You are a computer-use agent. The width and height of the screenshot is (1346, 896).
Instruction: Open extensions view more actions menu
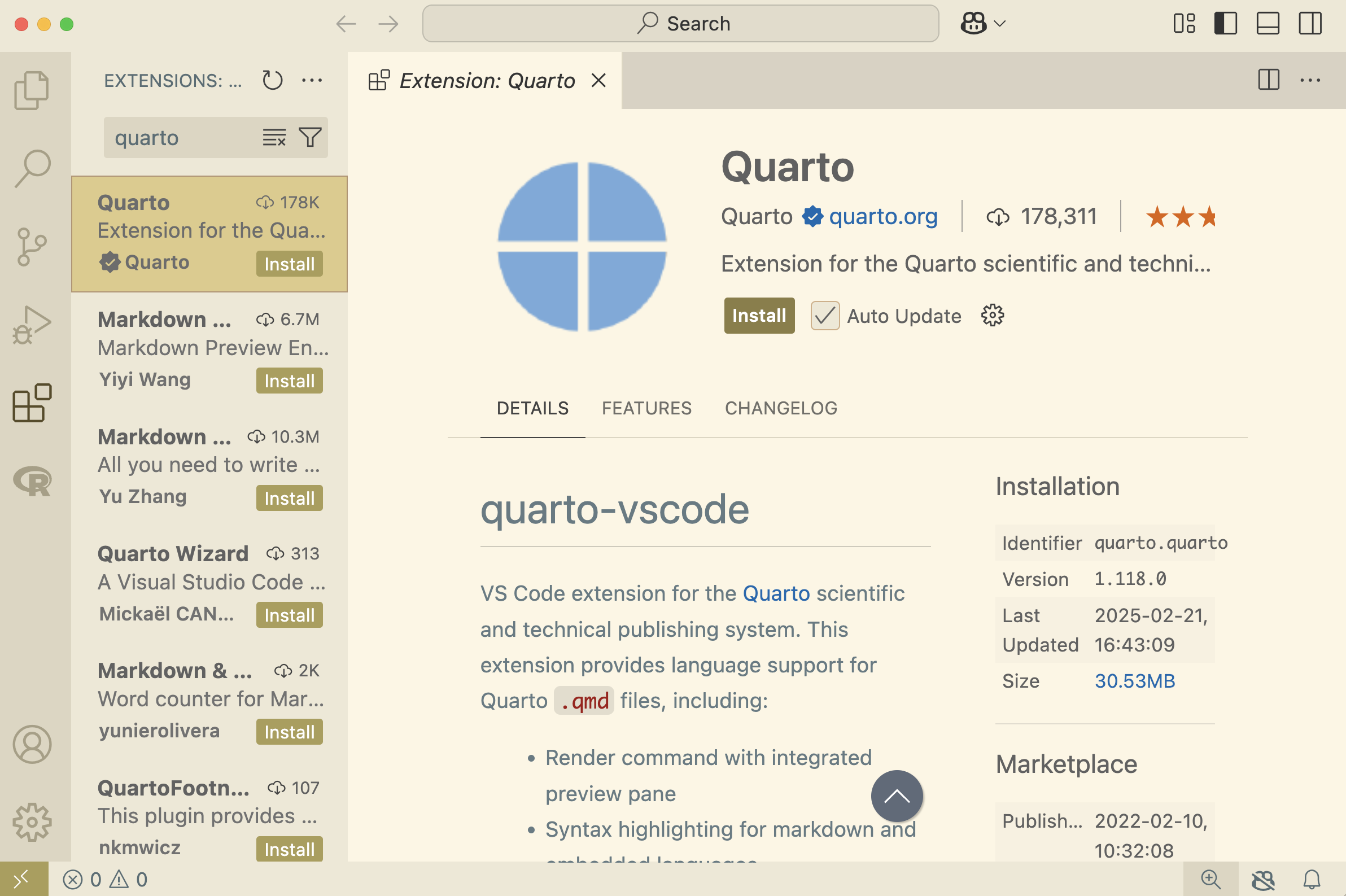pos(312,81)
